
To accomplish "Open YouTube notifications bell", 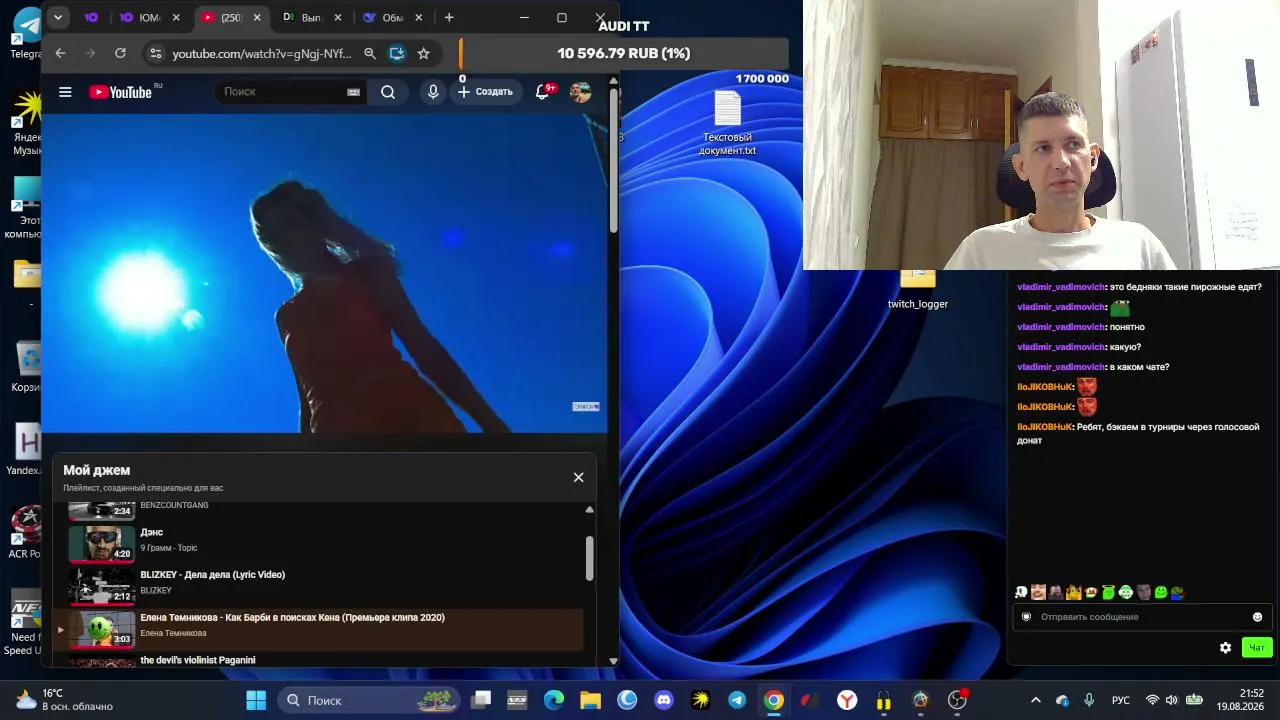I will click(543, 92).
